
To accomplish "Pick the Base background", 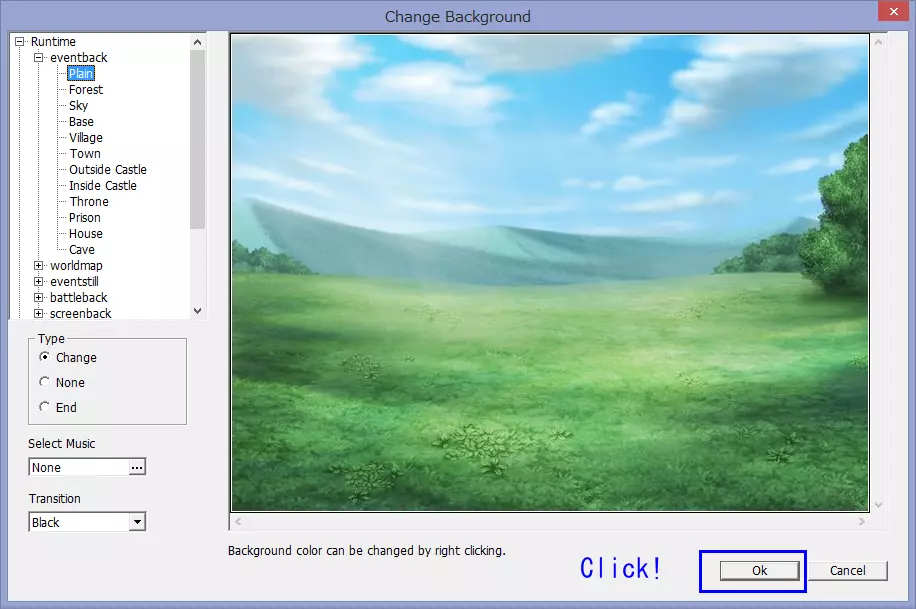I will pos(81,122).
